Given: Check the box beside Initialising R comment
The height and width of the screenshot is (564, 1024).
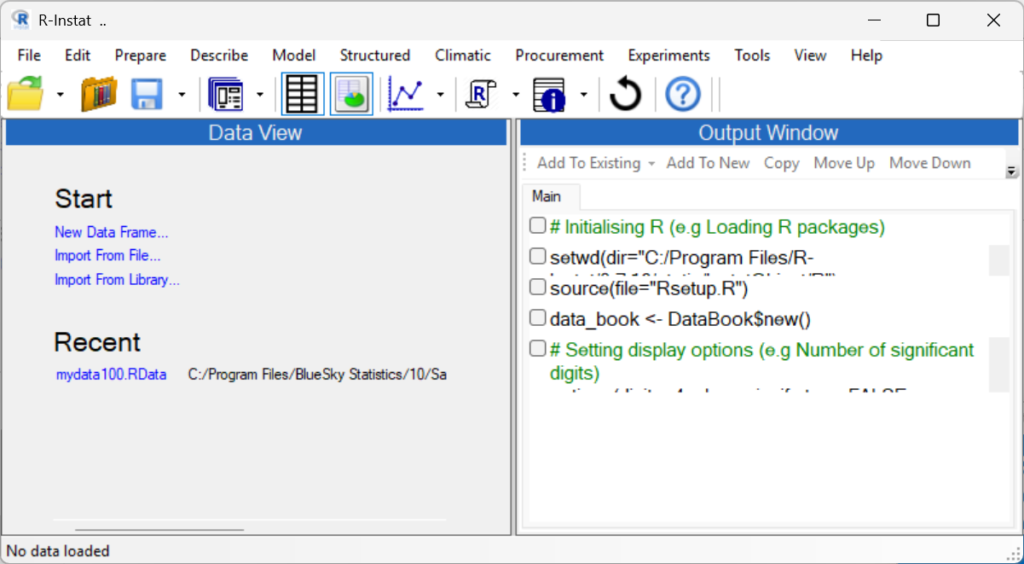Looking at the screenshot, I should tap(538, 226).
